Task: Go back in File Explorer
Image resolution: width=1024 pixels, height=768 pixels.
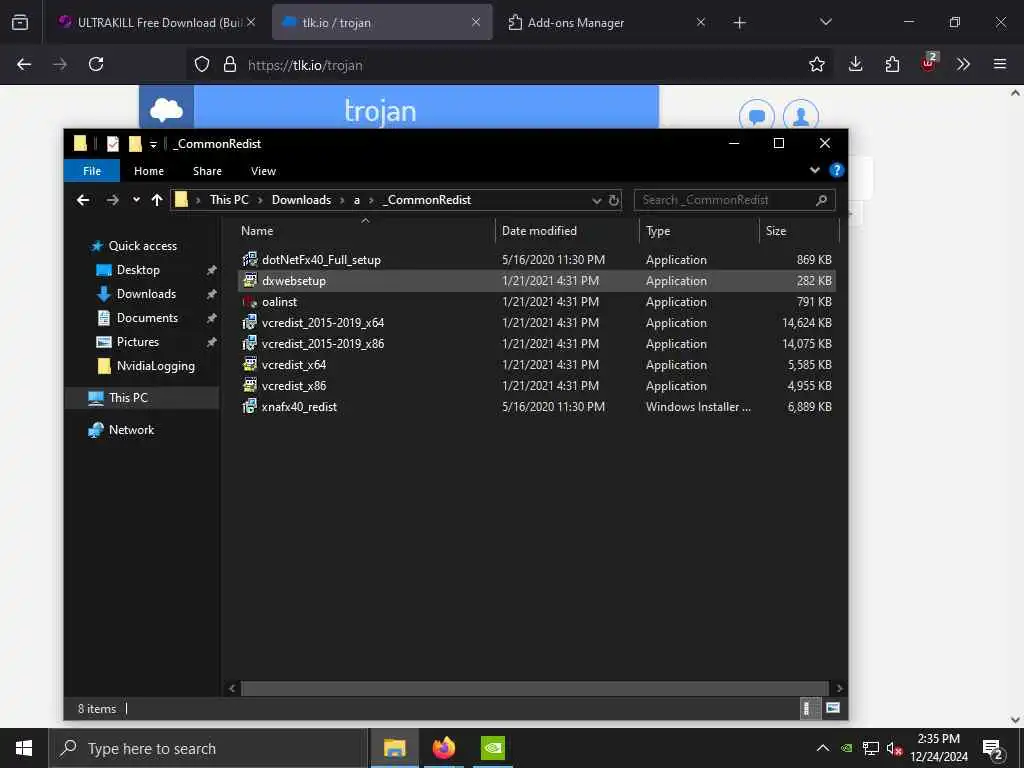Action: tap(83, 200)
